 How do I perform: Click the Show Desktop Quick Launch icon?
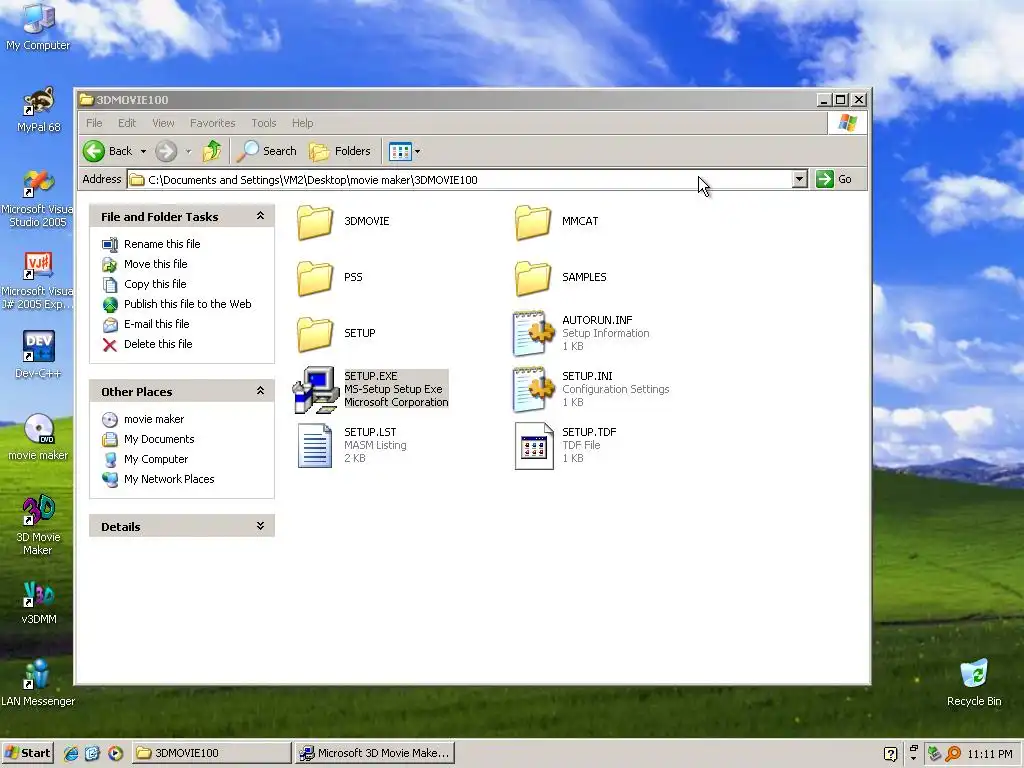pyautogui.click(x=92, y=753)
